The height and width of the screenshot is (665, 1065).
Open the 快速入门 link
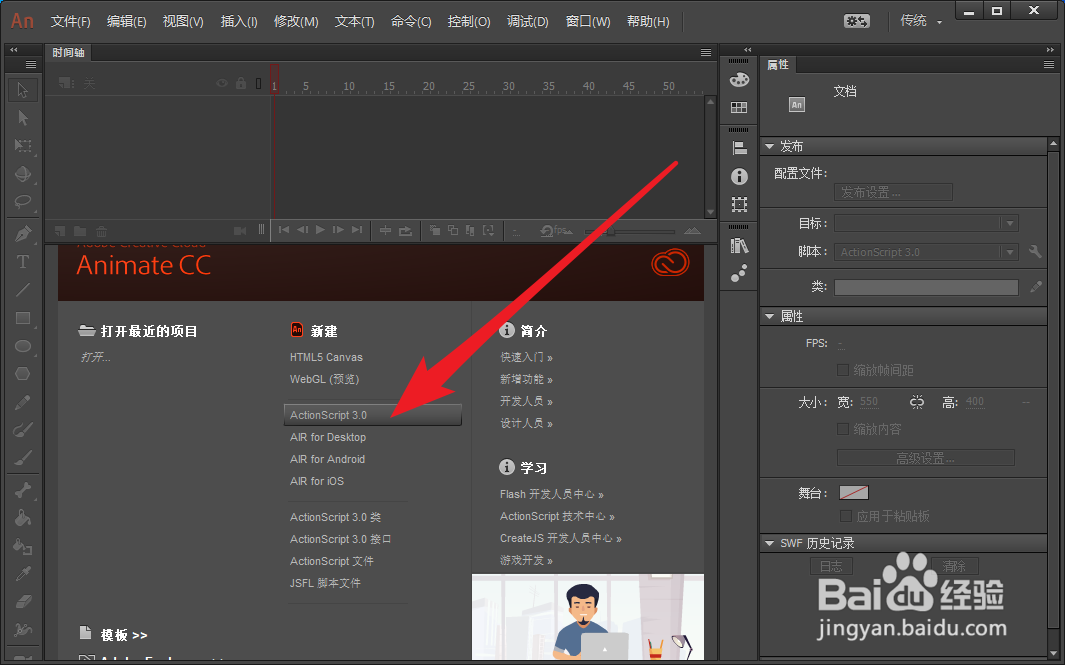tap(526, 357)
